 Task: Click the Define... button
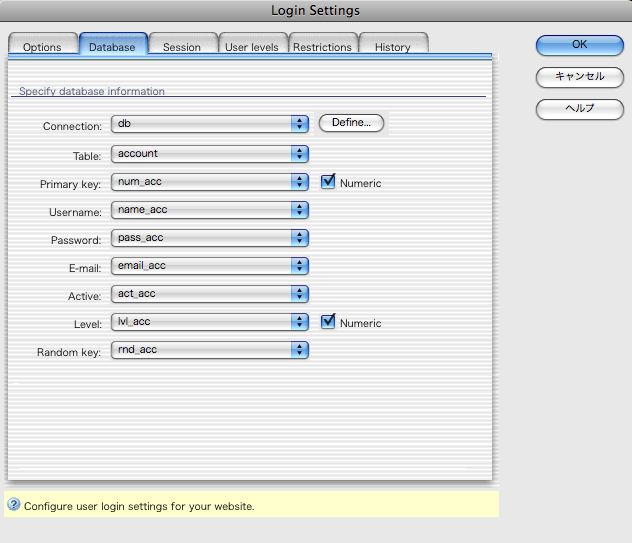(351, 123)
